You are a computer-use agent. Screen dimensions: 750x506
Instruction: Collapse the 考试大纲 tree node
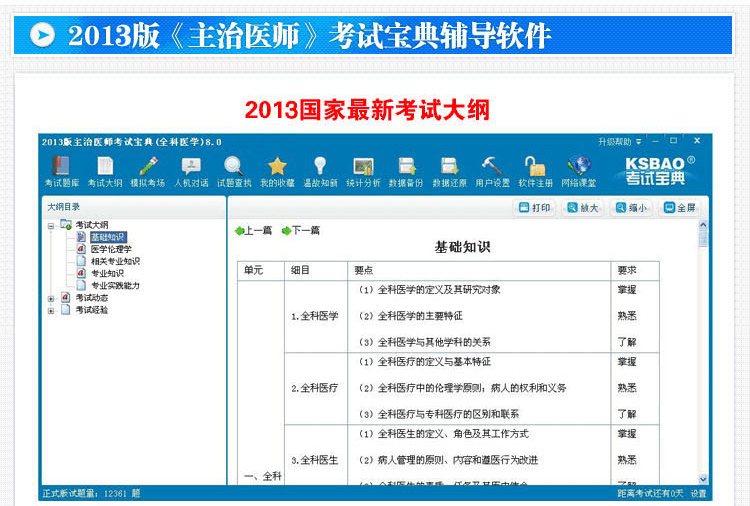pyautogui.click(x=51, y=226)
